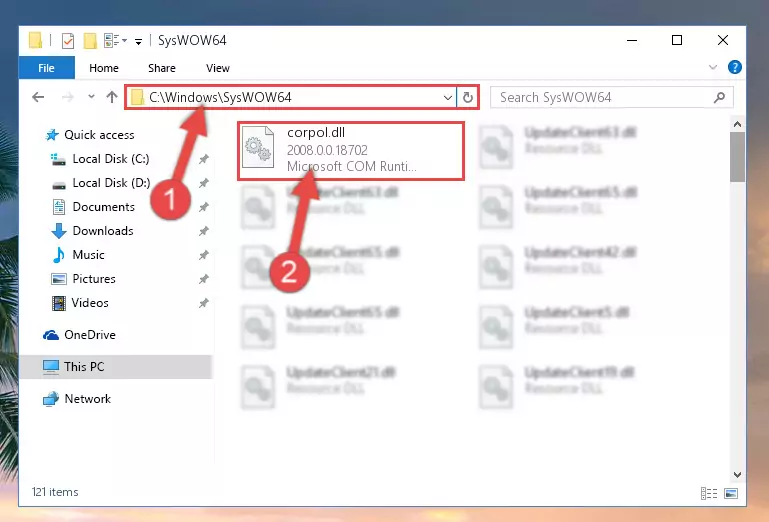Switch to the View ribbon tab
769x522 pixels.
(218, 68)
